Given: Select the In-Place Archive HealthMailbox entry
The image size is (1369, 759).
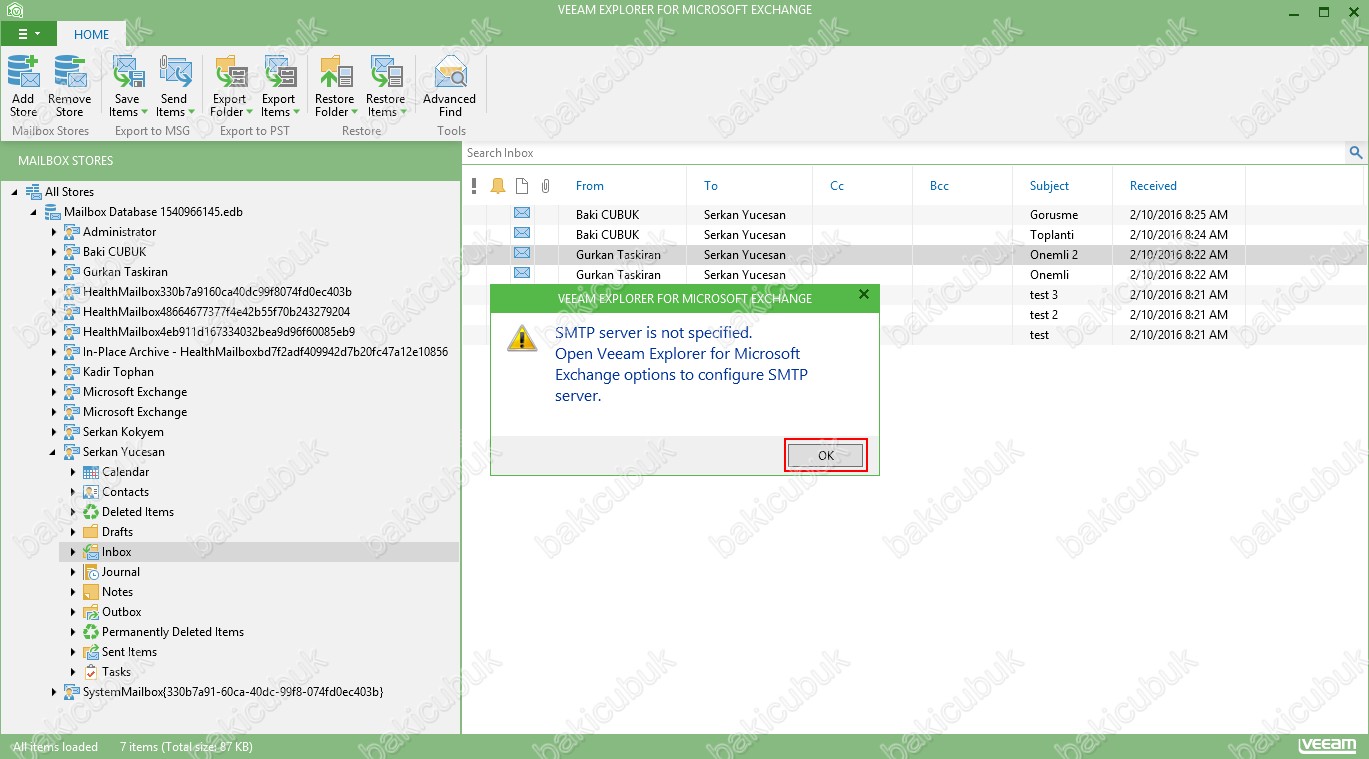Looking at the screenshot, I should [265, 352].
